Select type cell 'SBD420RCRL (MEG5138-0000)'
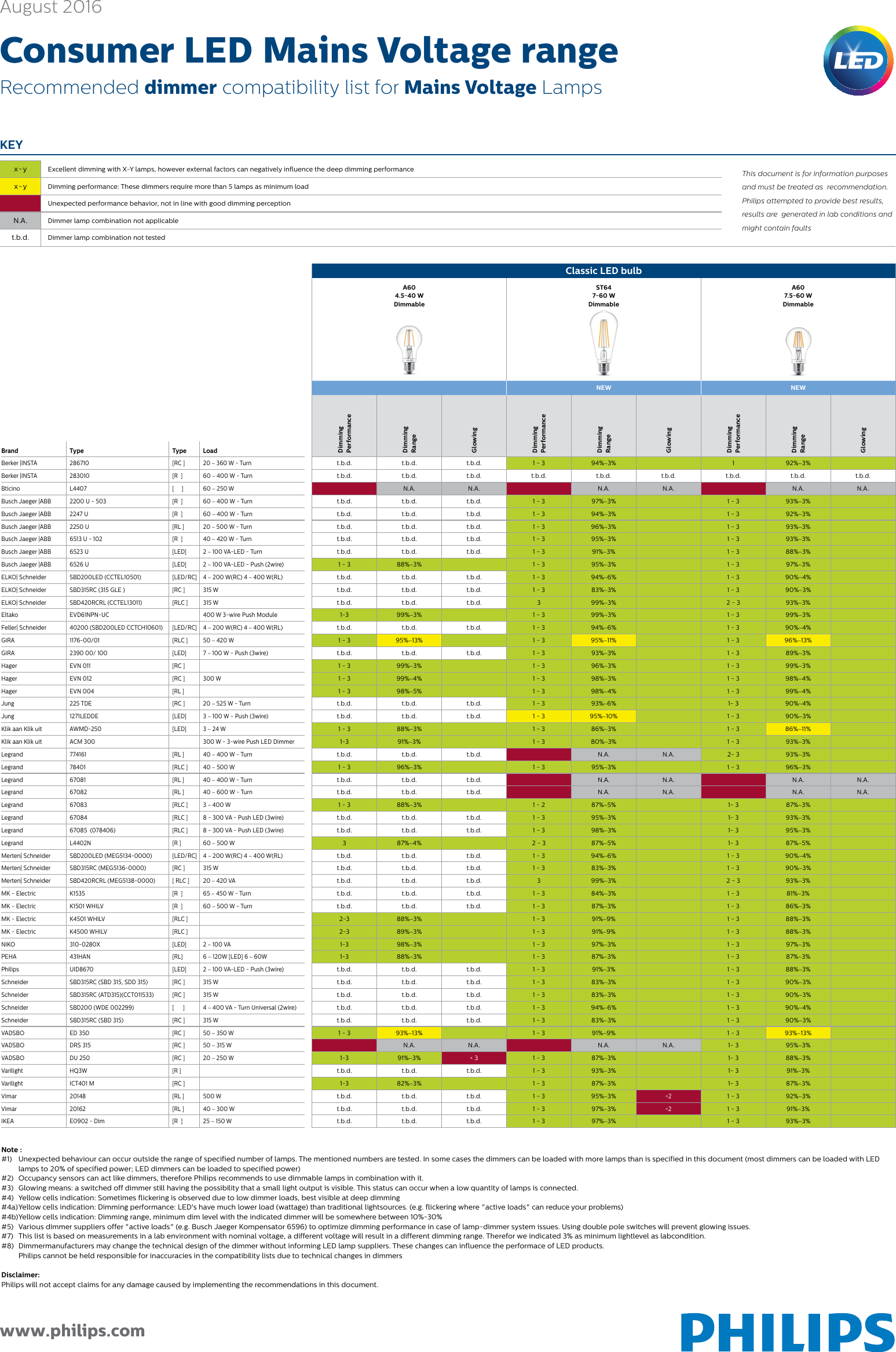This screenshot has width=896, height=1352. point(112,880)
